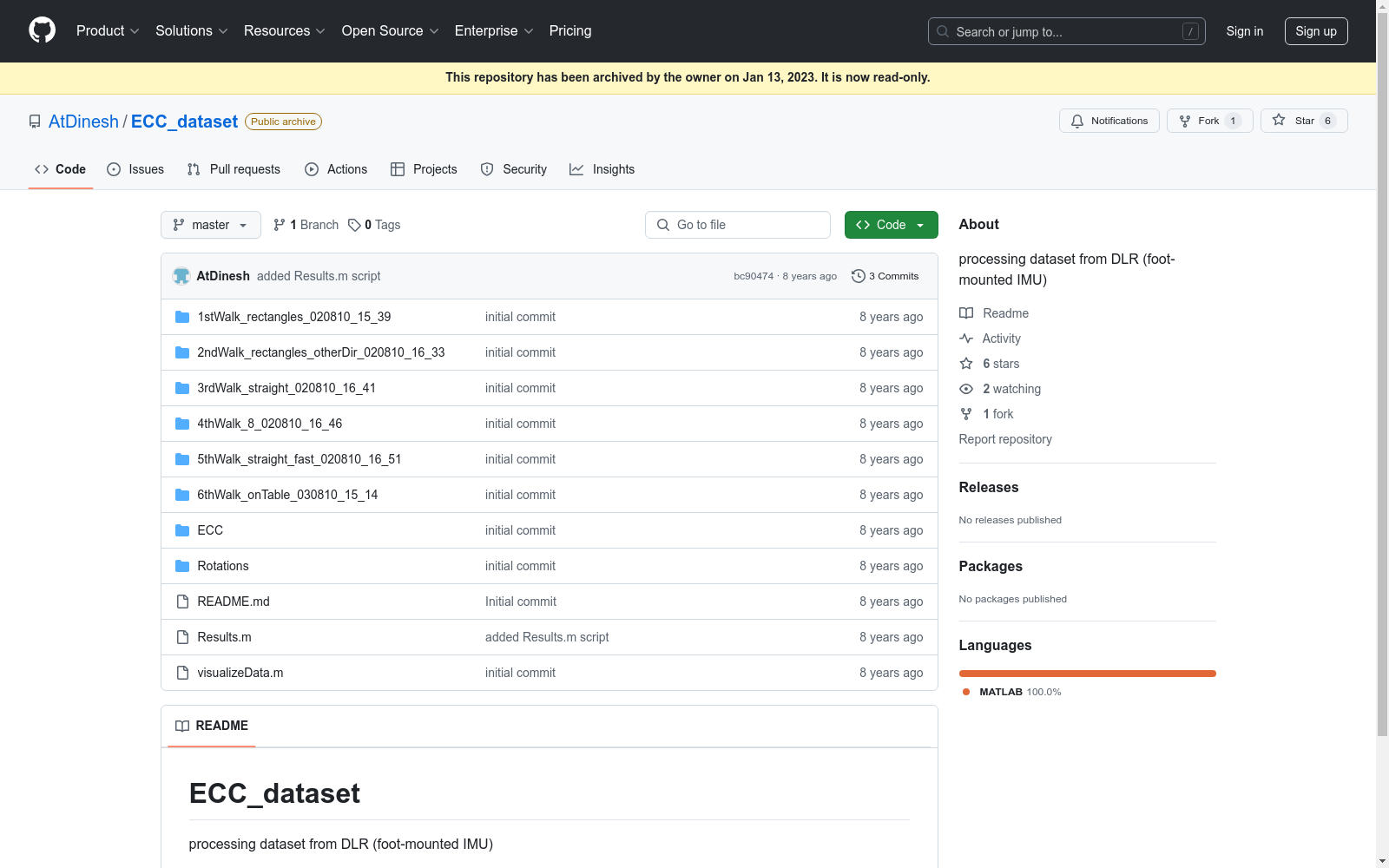Open the master branch dropdown
The height and width of the screenshot is (868, 1389).
pos(211,225)
